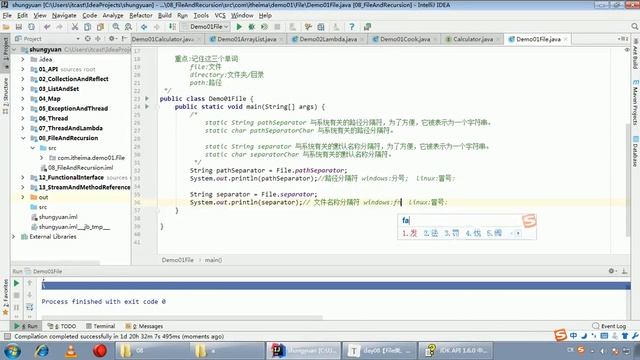Click the next page arrow in IME candidates
This screenshot has height=360, width=640.
tap(518, 233)
